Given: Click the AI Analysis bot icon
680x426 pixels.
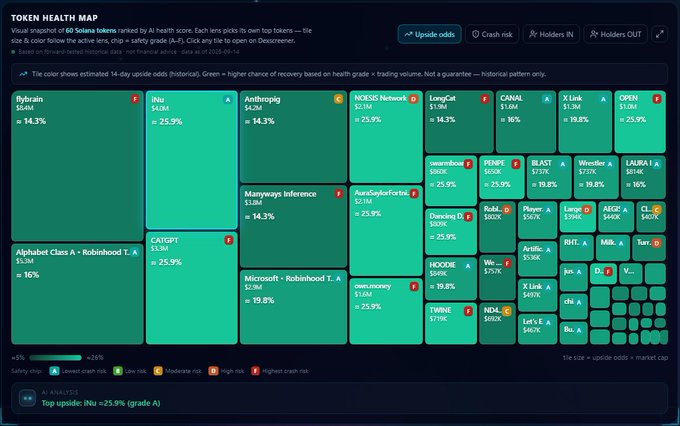Looking at the screenshot, I should 27,398.
